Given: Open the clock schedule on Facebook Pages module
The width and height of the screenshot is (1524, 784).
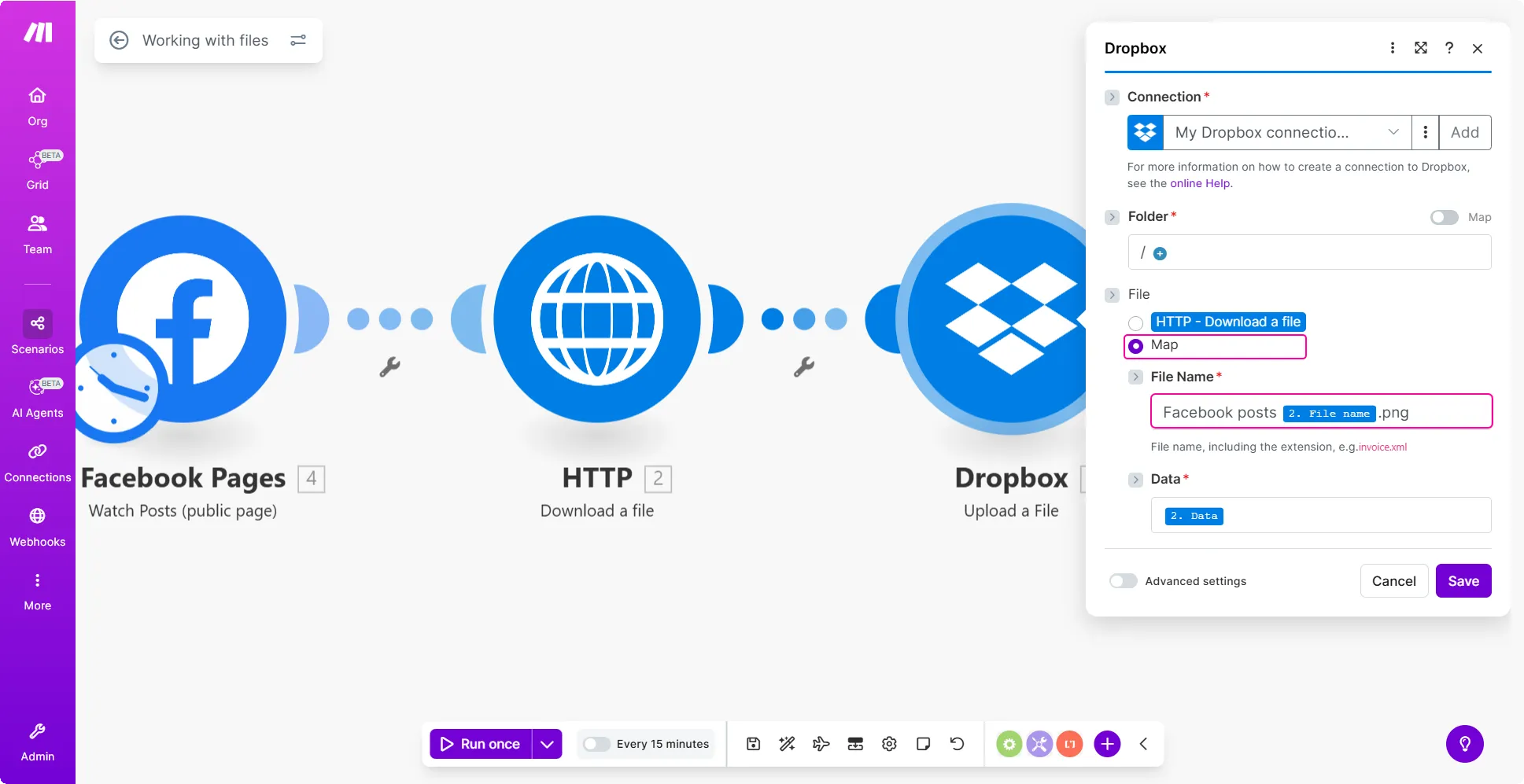Looking at the screenshot, I should point(116,388).
